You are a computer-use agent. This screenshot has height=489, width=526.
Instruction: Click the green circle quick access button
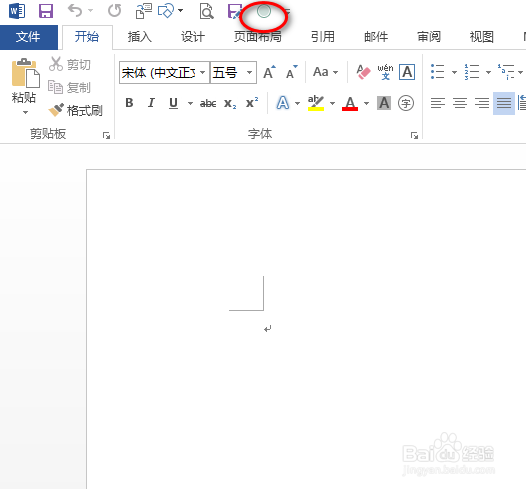(264, 11)
